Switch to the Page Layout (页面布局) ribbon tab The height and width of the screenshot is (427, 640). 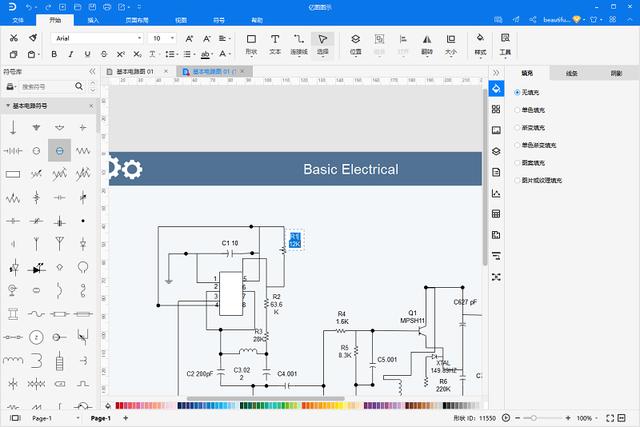137,20
